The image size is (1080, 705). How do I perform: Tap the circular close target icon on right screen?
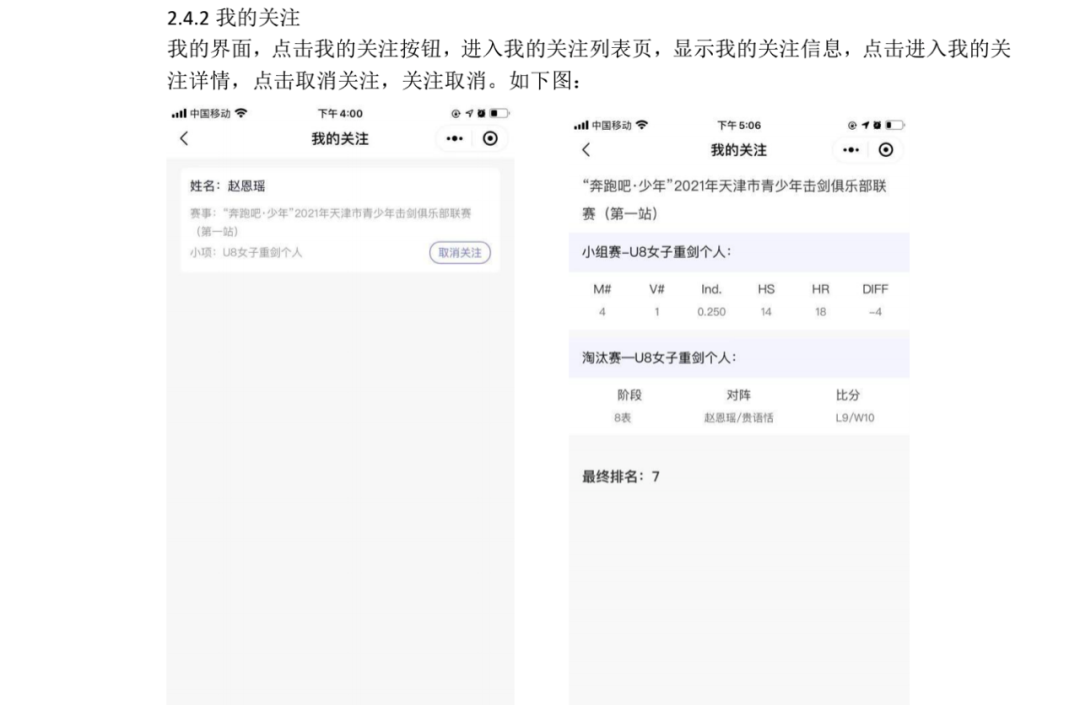tap(886, 149)
